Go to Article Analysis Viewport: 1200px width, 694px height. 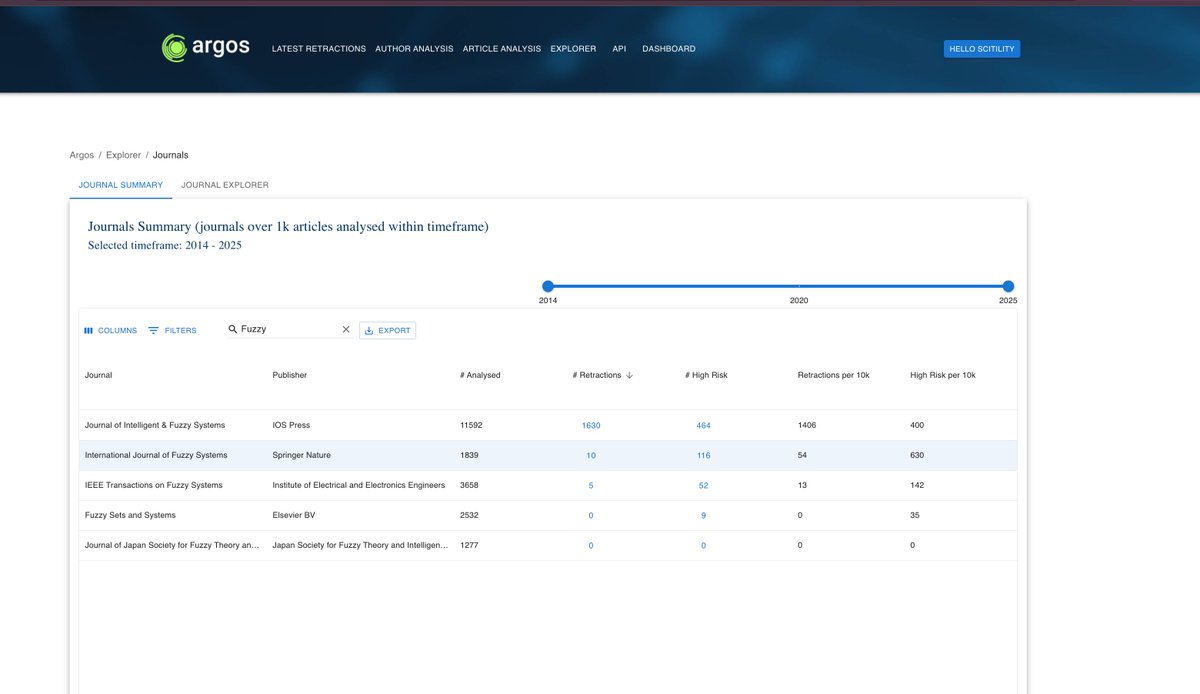coord(502,49)
